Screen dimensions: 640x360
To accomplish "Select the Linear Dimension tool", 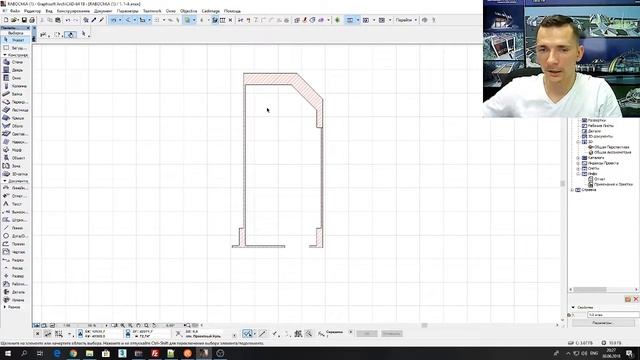I will pyautogui.click(x=15, y=188).
